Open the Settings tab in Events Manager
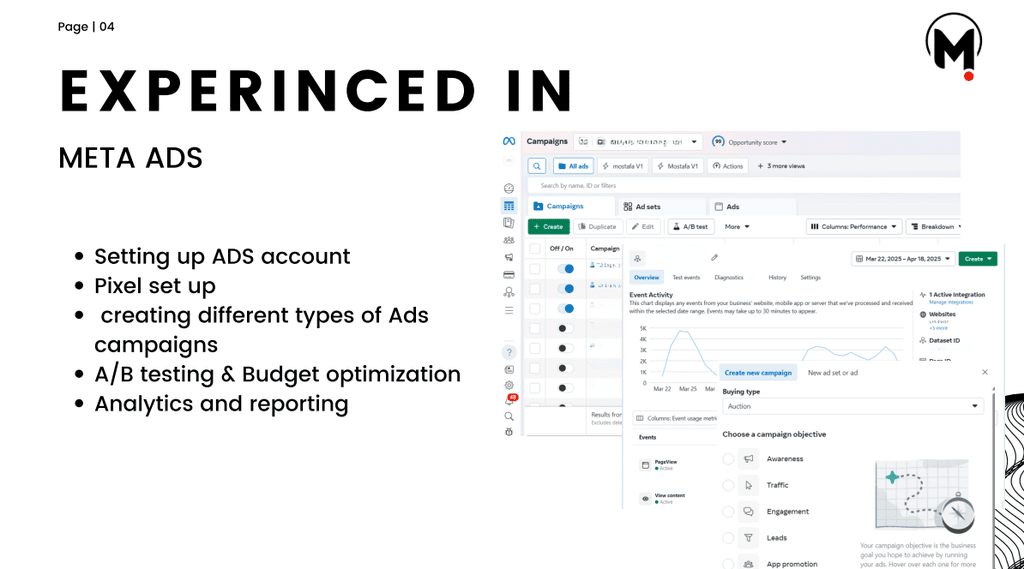This screenshot has width=1024, height=569. pyautogui.click(x=810, y=278)
